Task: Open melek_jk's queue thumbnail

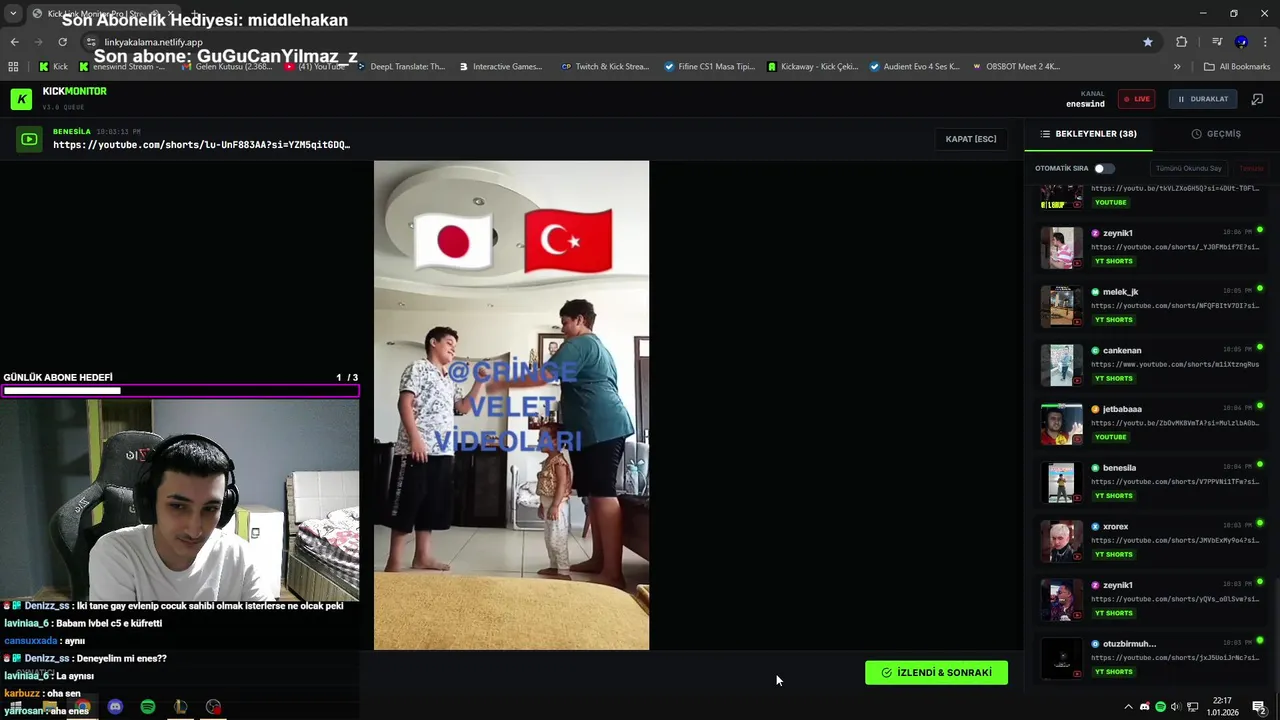Action: click(x=1061, y=306)
